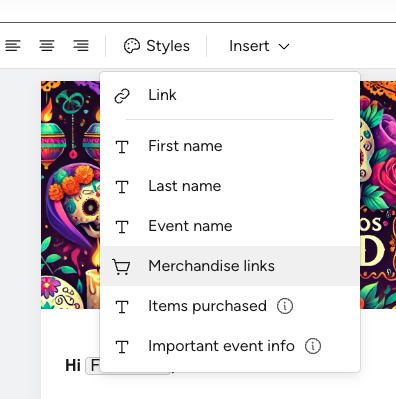Open the Insert menu label

point(249,46)
